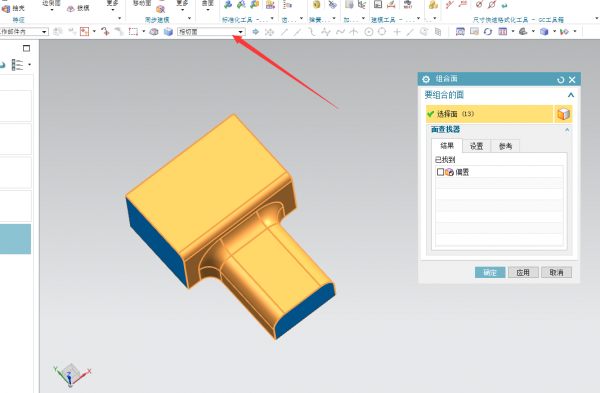This screenshot has width=600, height=393.
Task: Reset the 组合面 dialog with refresh icon
Action: coord(561,80)
